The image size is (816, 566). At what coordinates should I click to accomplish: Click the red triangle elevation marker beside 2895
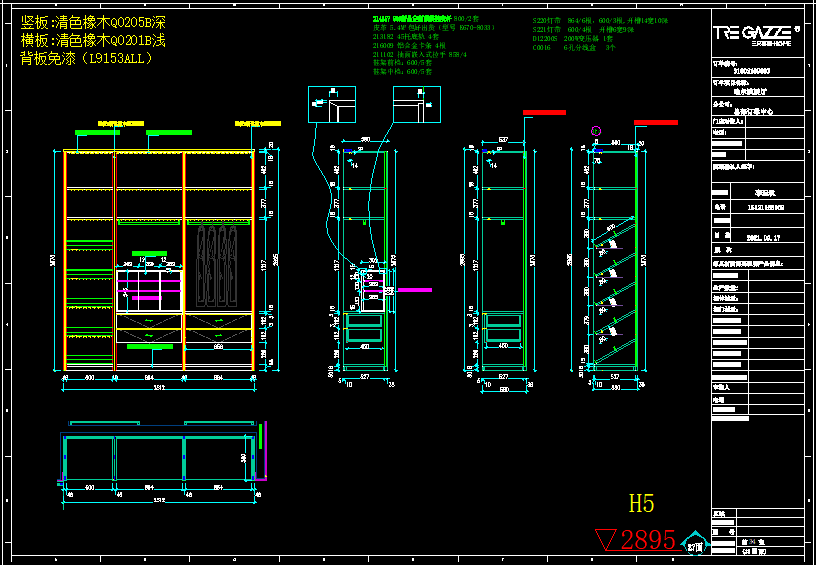tap(606, 540)
